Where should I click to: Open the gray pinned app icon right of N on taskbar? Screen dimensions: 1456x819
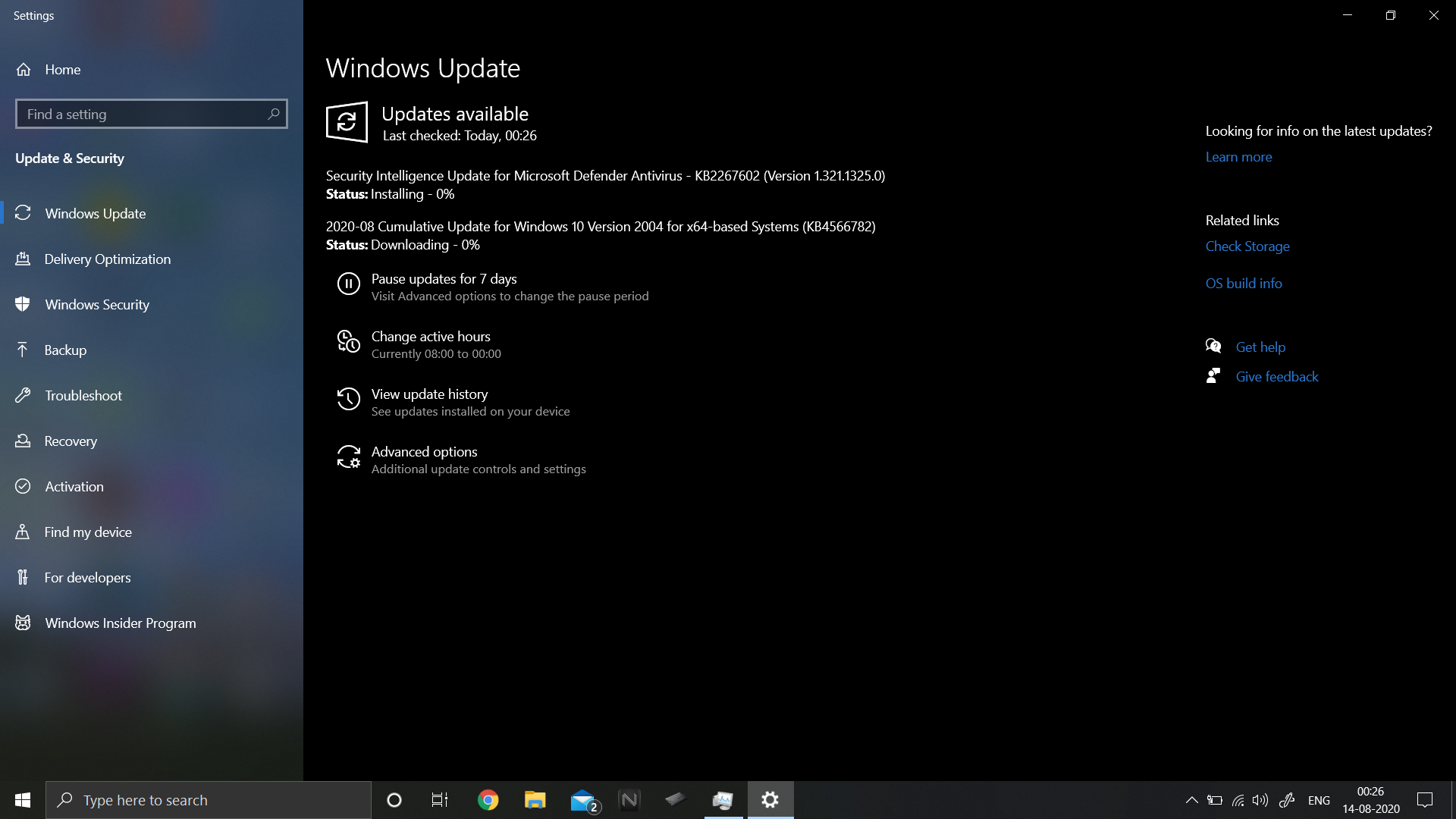click(x=675, y=799)
